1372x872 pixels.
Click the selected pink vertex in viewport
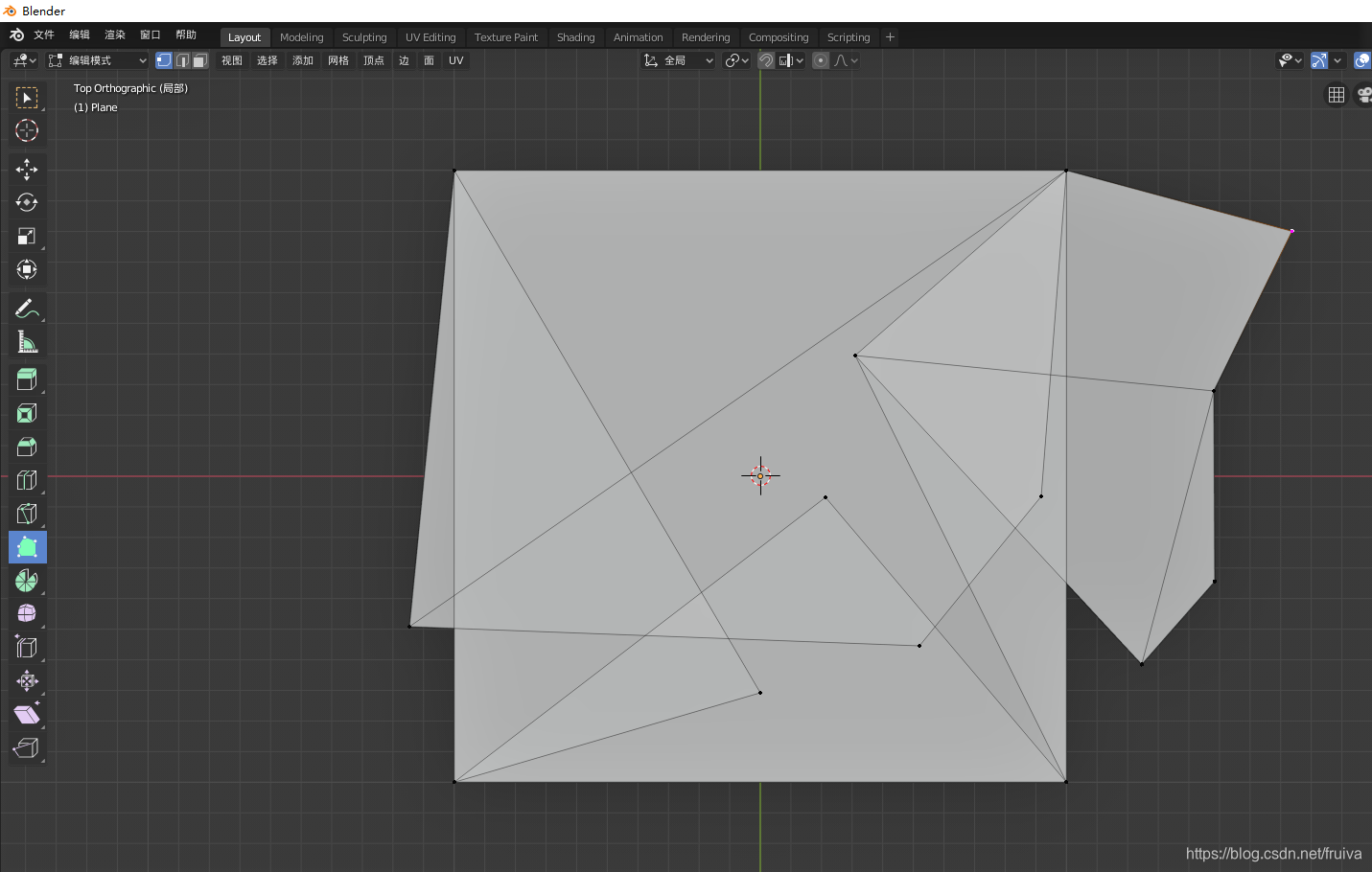click(x=1291, y=231)
